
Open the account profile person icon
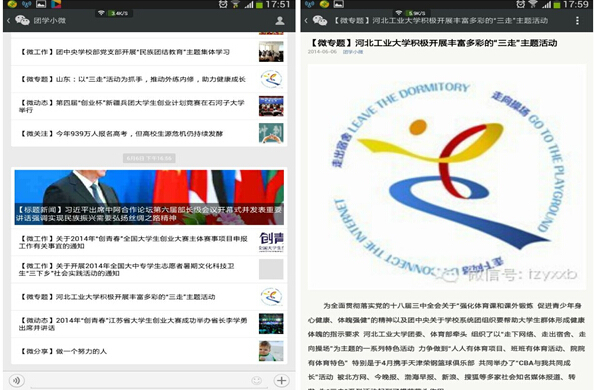[280, 20]
